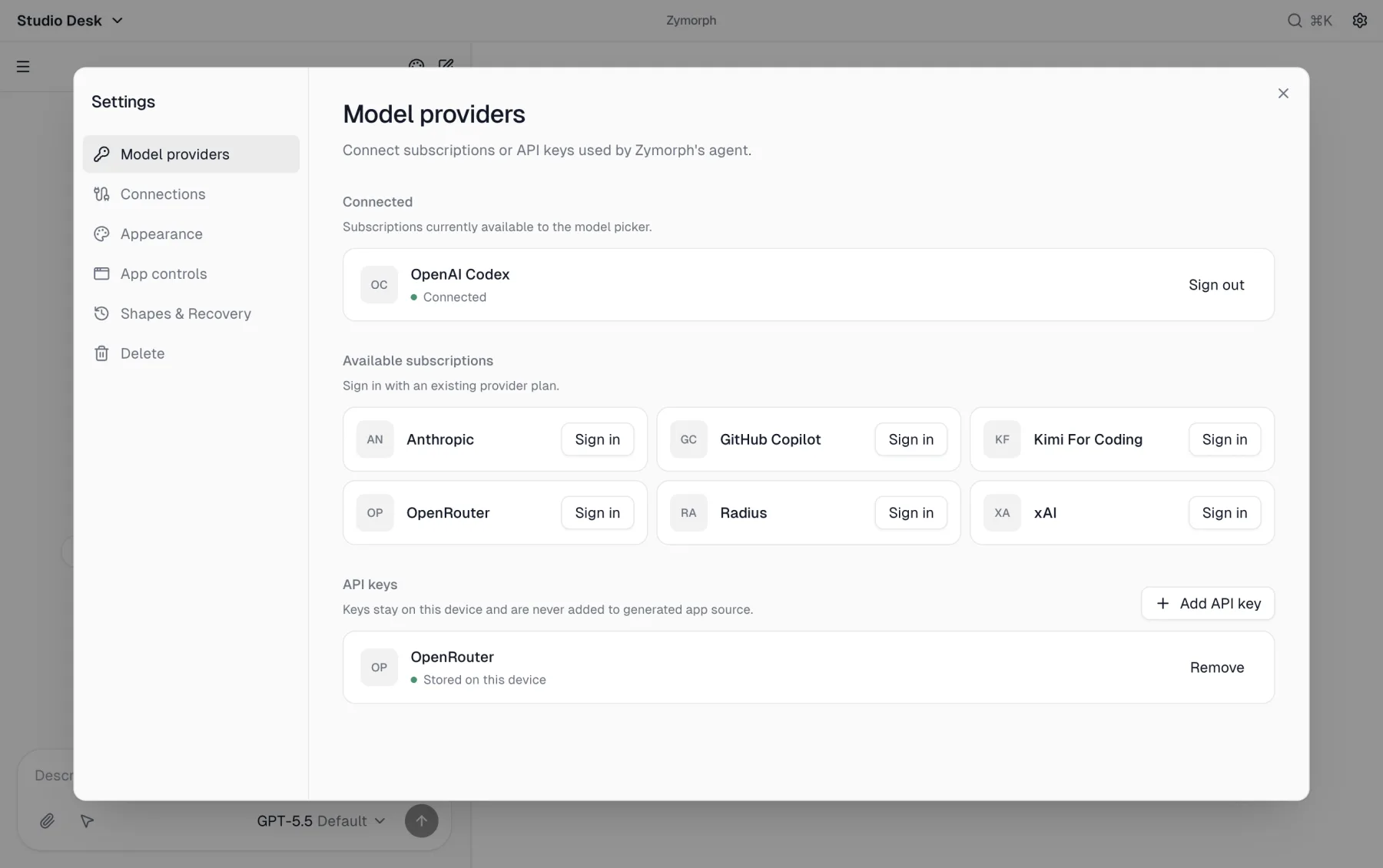Click 'Stored on this device' status text

pyautogui.click(x=484, y=680)
